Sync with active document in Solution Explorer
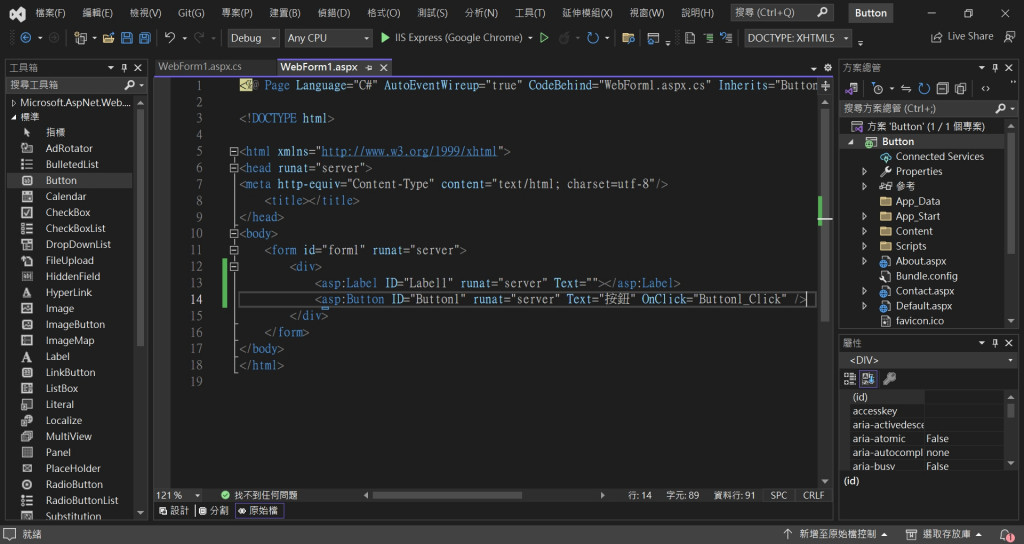Image resolution: width=1024 pixels, height=544 pixels. [x=906, y=88]
